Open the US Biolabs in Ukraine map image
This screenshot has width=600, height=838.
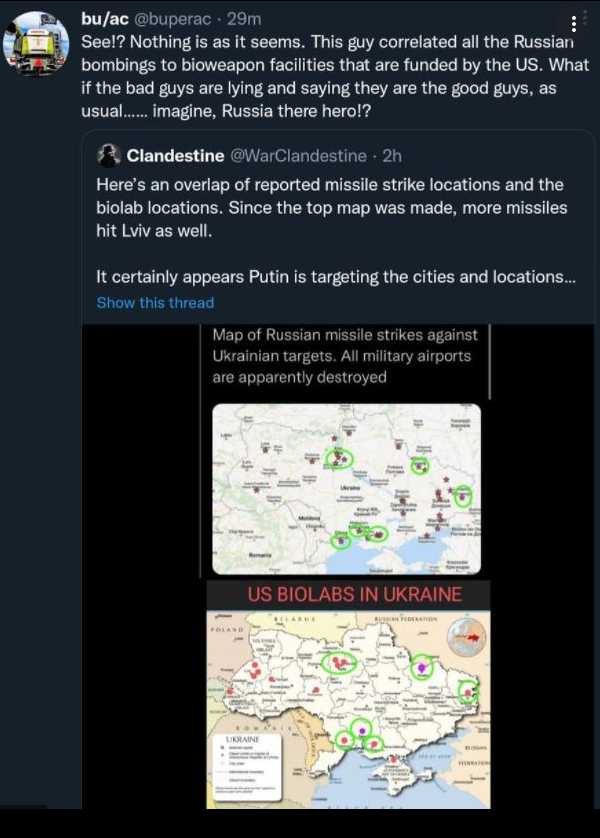pos(348,709)
